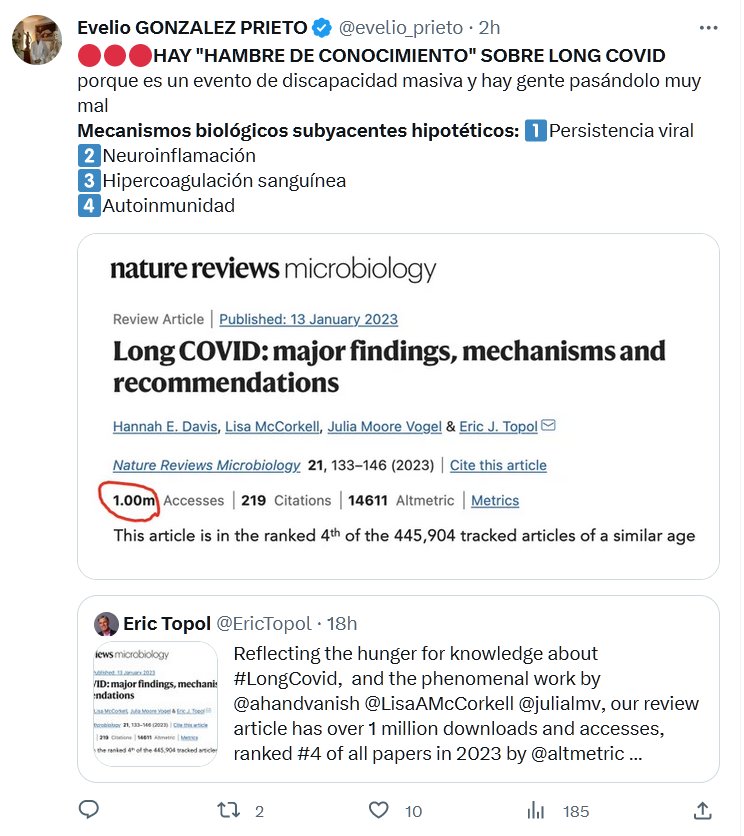The image size is (744, 836).
Task: Open Evelio's profile avatar picture
Action: [36, 41]
